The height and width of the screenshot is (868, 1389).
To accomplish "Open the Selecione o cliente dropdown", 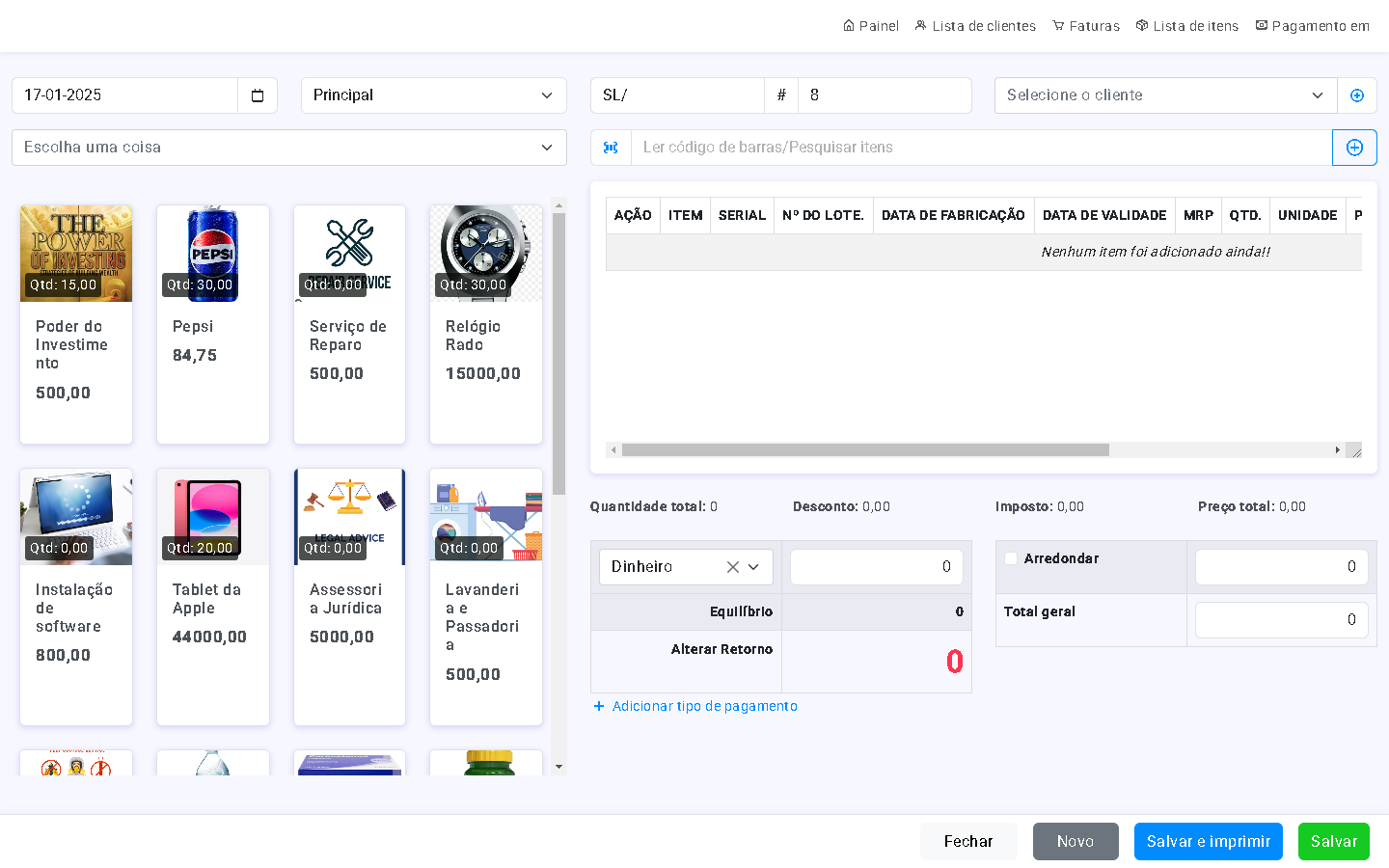I will coord(1164,95).
